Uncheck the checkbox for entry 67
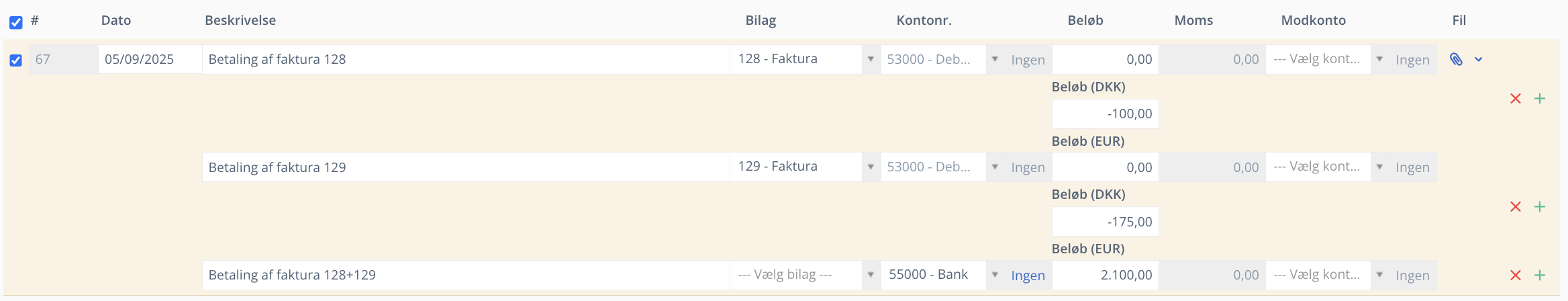The height and width of the screenshot is (301, 1568). pos(16,60)
